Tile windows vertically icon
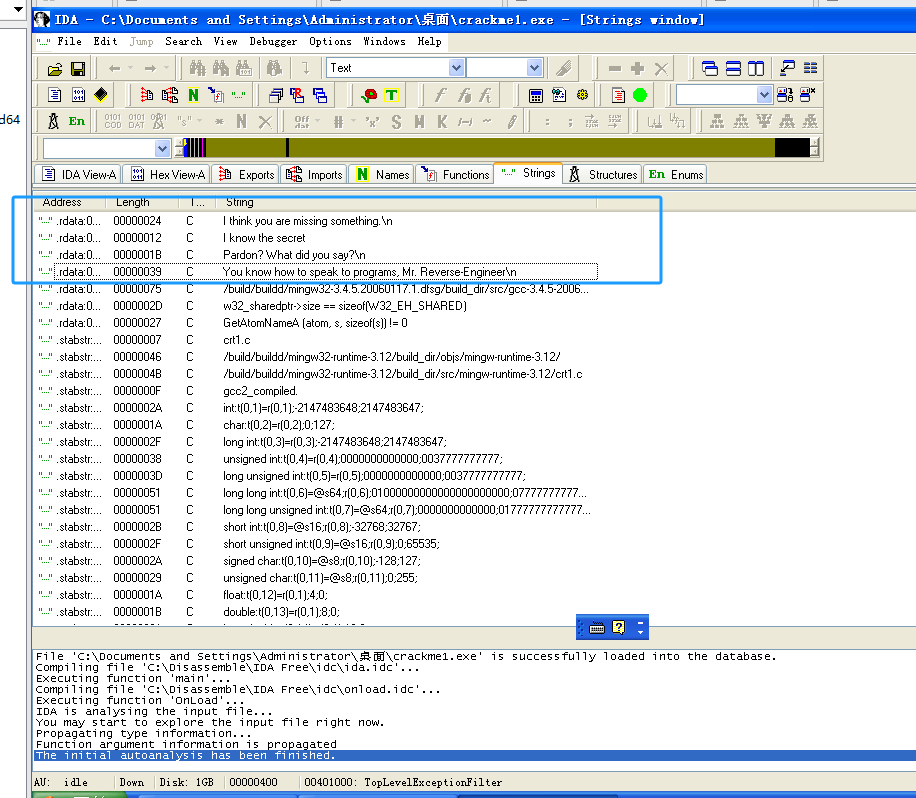This screenshot has height=798, width=916. click(x=756, y=68)
